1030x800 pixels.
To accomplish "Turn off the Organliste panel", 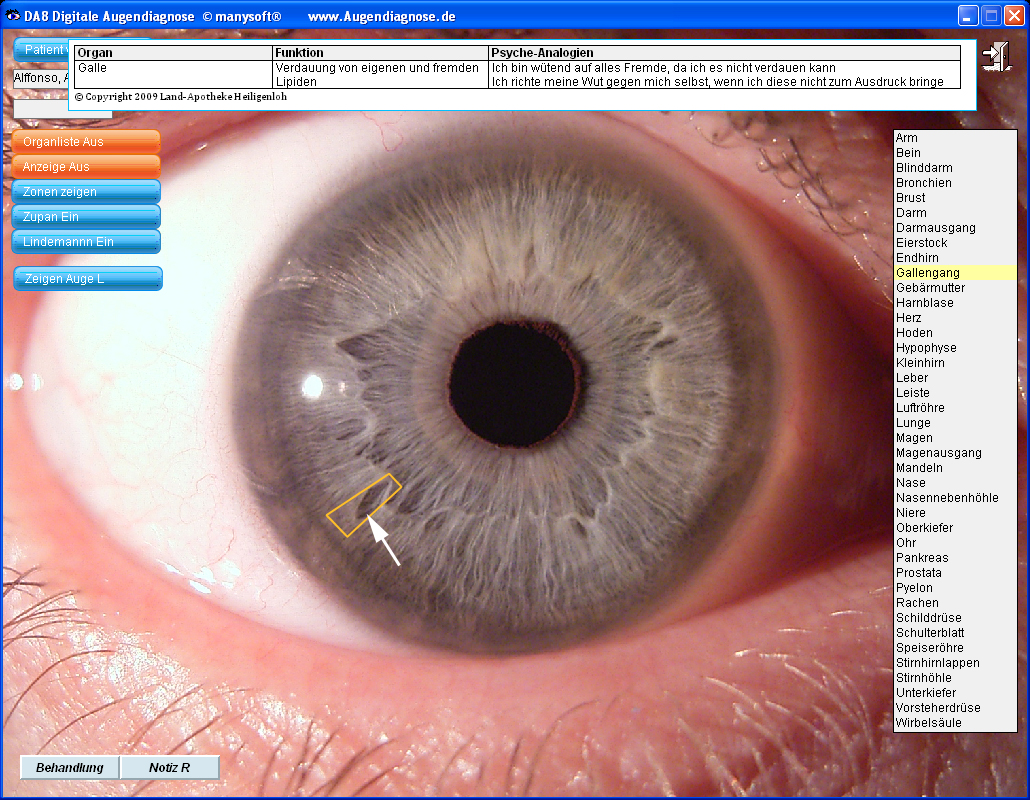I will tap(86, 142).
